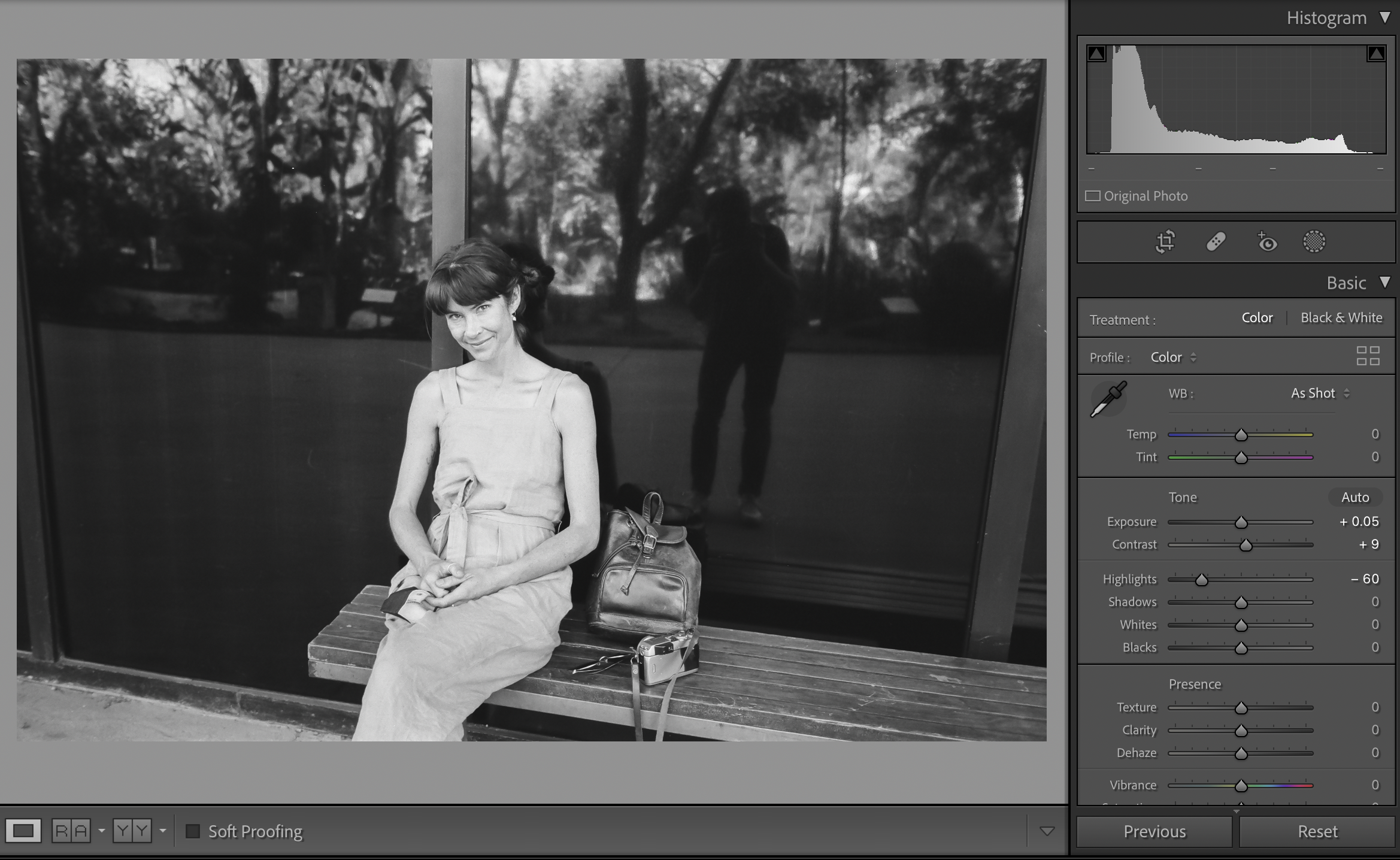
Task: Switch to Loupe view mode
Action: (x=23, y=831)
